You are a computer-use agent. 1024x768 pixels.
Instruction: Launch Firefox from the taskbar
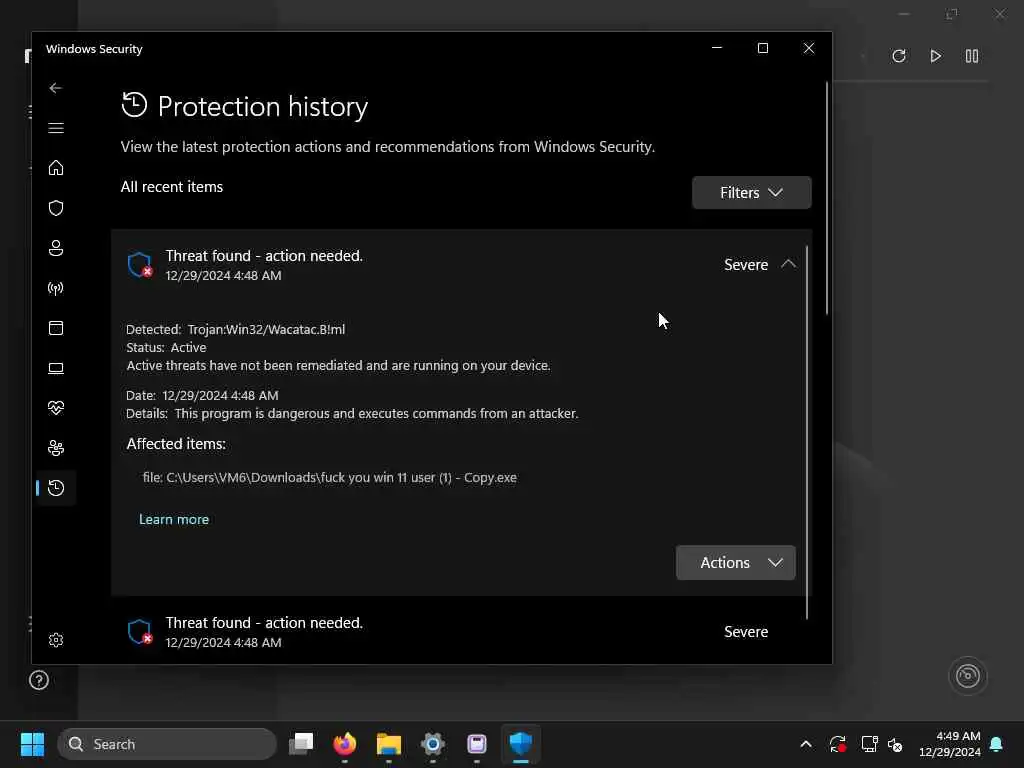coord(345,744)
